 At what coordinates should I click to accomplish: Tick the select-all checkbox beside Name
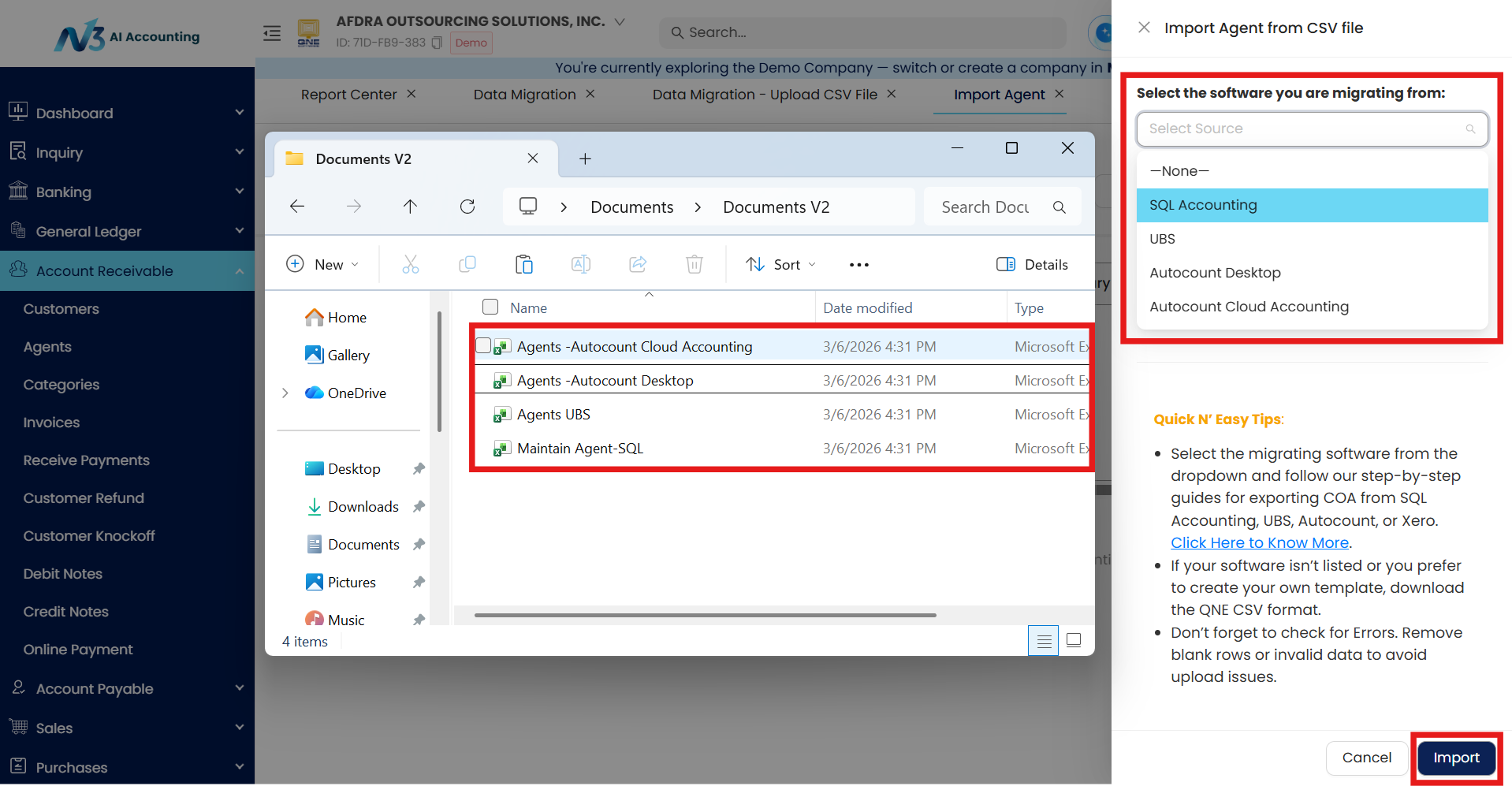click(490, 307)
